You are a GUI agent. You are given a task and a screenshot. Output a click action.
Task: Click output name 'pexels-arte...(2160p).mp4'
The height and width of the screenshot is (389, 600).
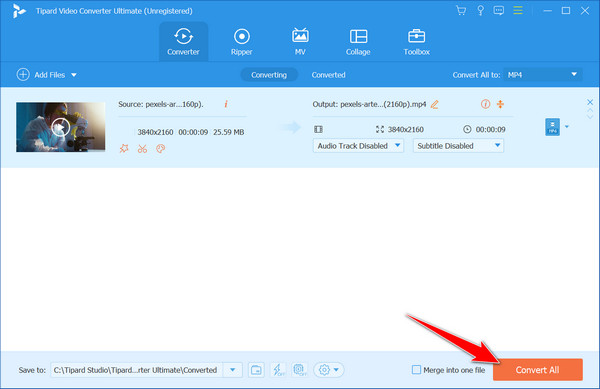[383, 104]
